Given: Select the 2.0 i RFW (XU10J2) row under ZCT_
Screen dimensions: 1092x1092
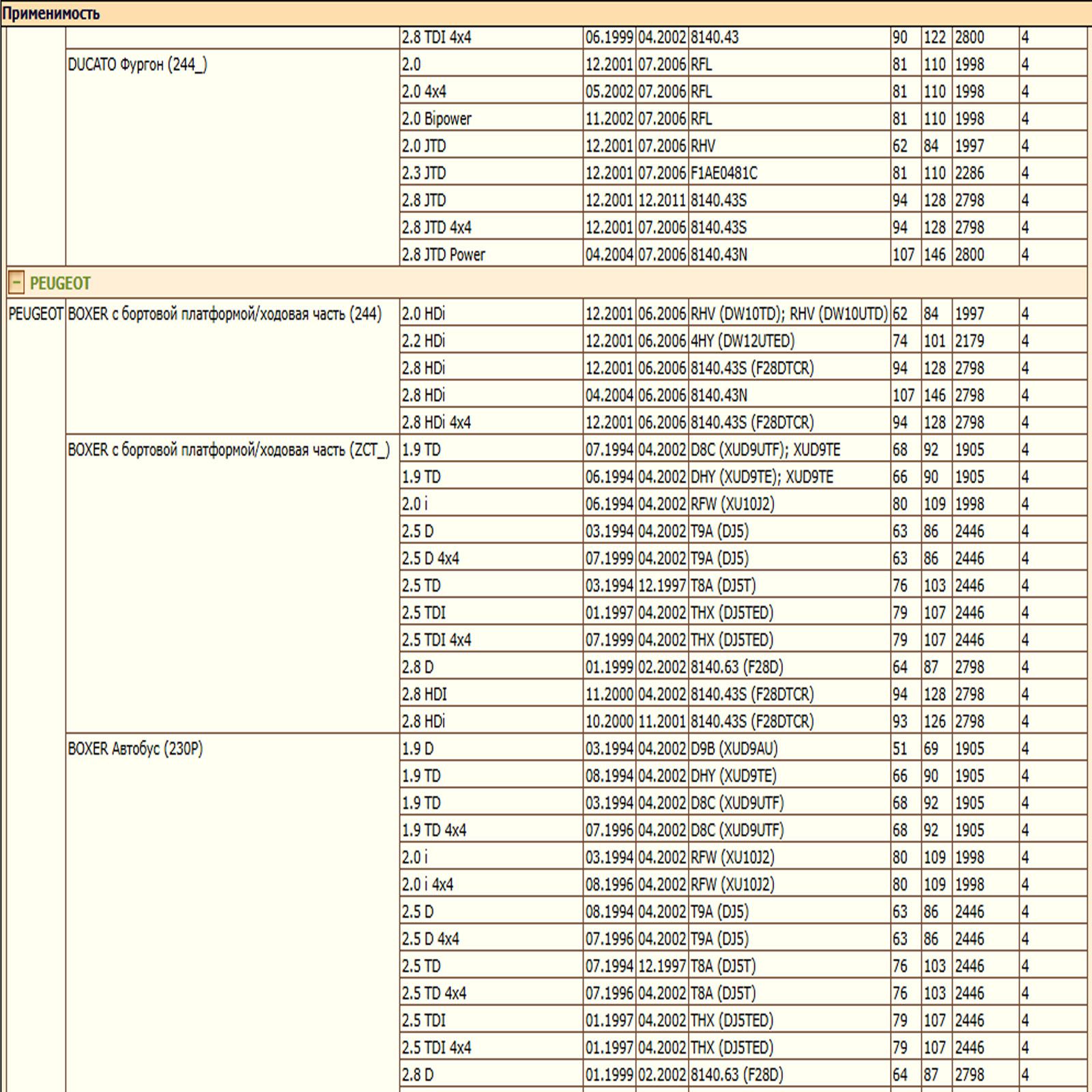Looking at the screenshot, I should pos(743,504).
